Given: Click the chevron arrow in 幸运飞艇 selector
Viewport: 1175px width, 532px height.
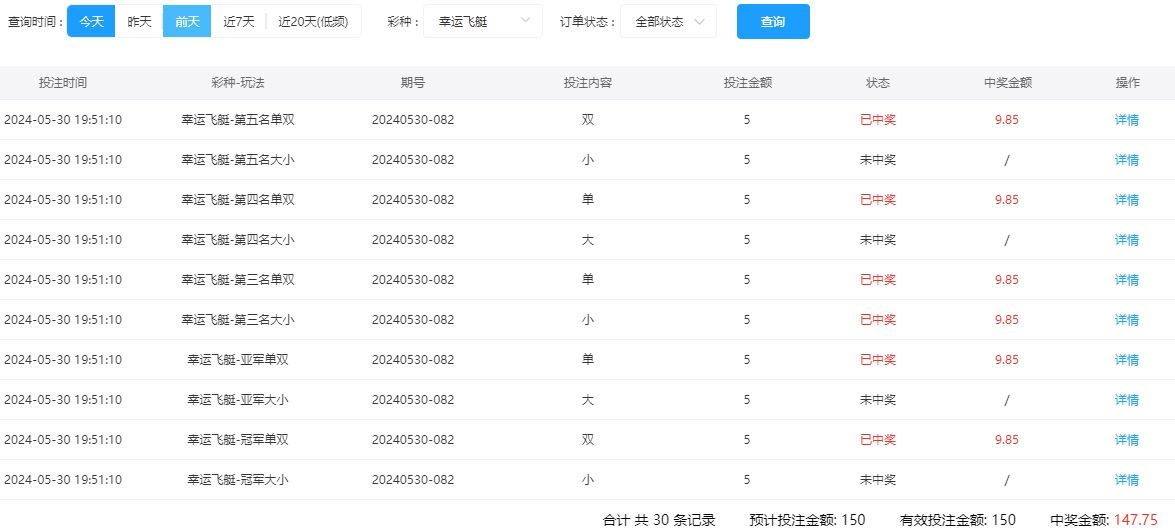Looking at the screenshot, I should (x=526, y=21).
